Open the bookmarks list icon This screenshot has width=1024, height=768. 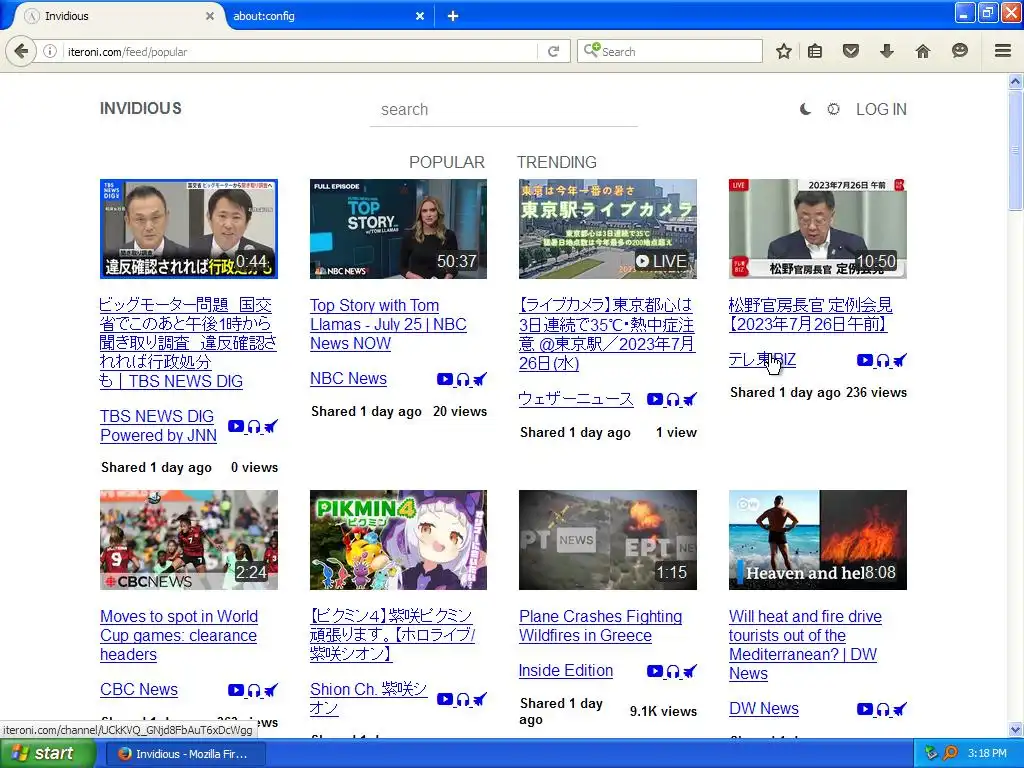(815, 51)
